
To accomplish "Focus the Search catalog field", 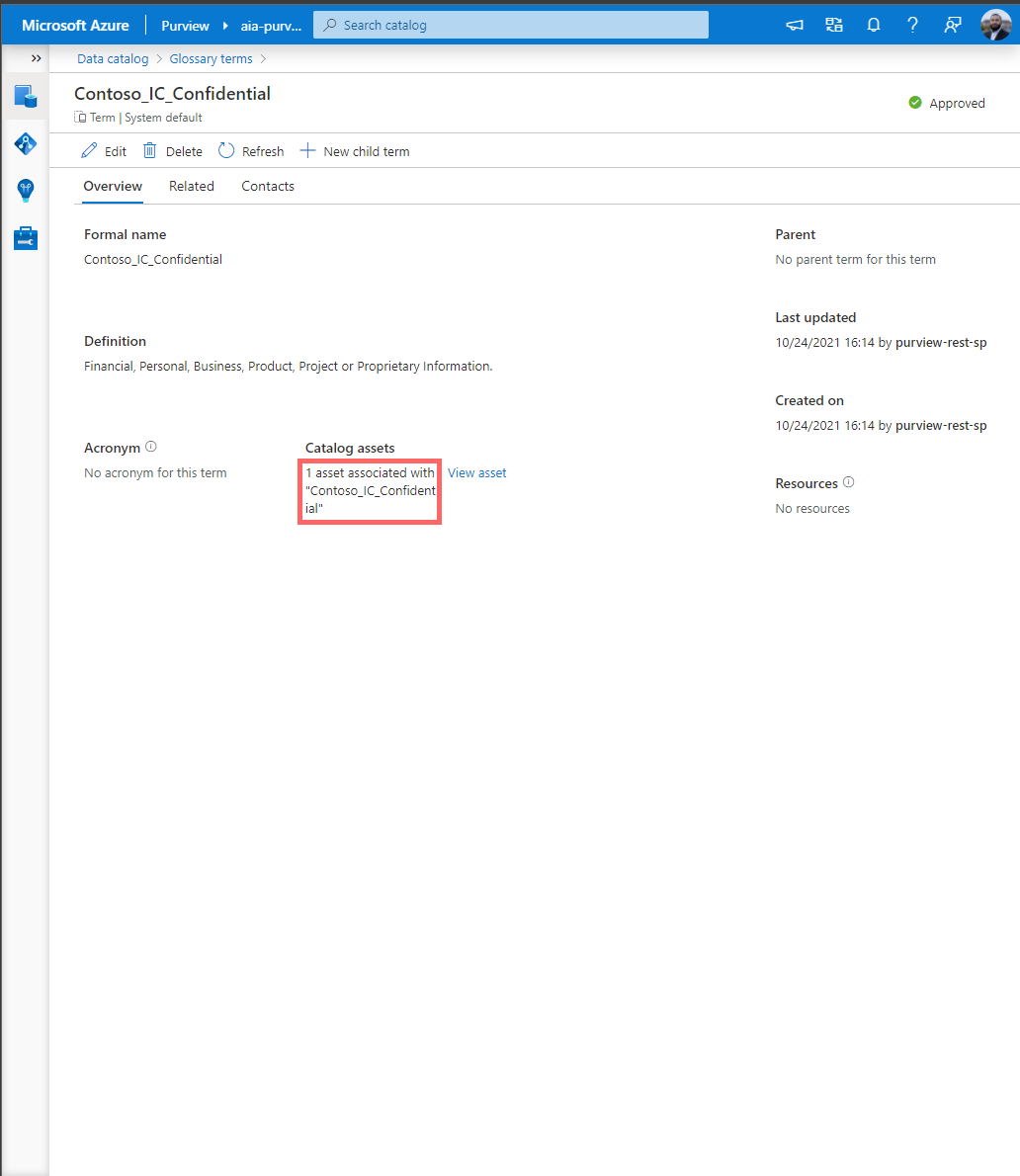I will [511, 25].
